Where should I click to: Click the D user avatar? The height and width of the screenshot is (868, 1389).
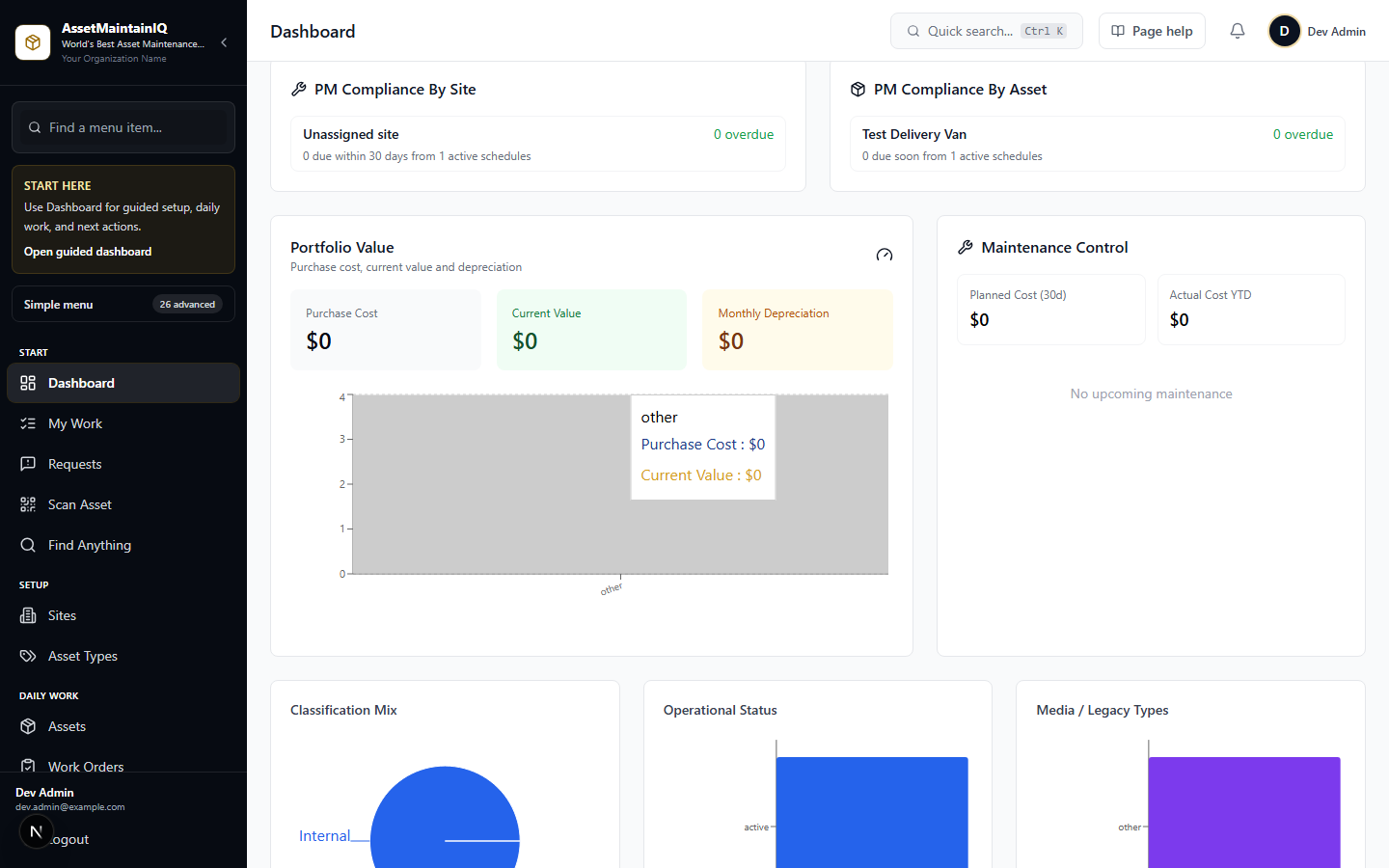(1284, 31)
